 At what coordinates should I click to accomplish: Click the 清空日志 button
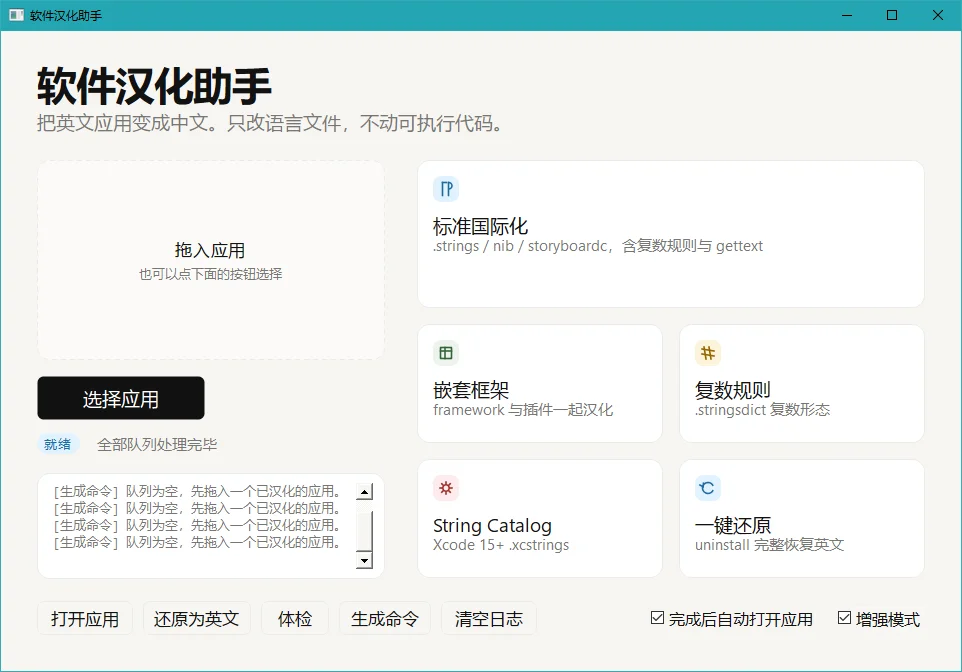pyautogui.click(x=489, y=619)
